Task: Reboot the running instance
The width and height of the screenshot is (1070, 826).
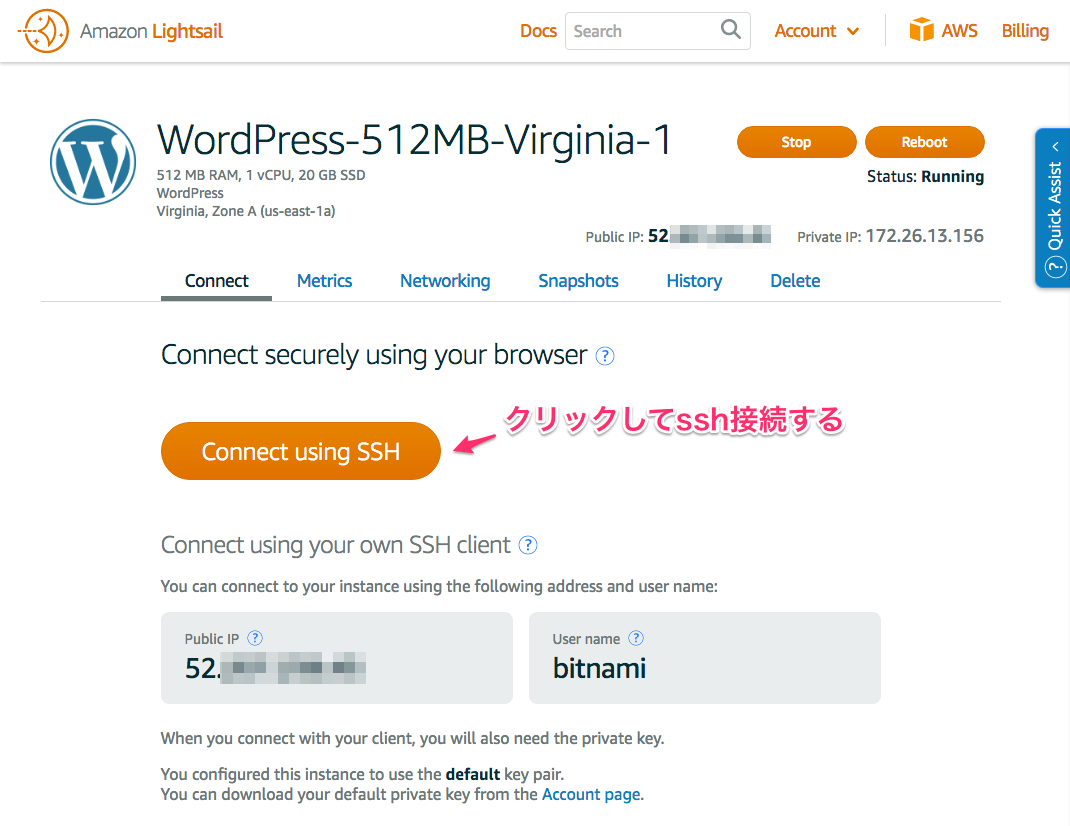Action: point(924,142)
